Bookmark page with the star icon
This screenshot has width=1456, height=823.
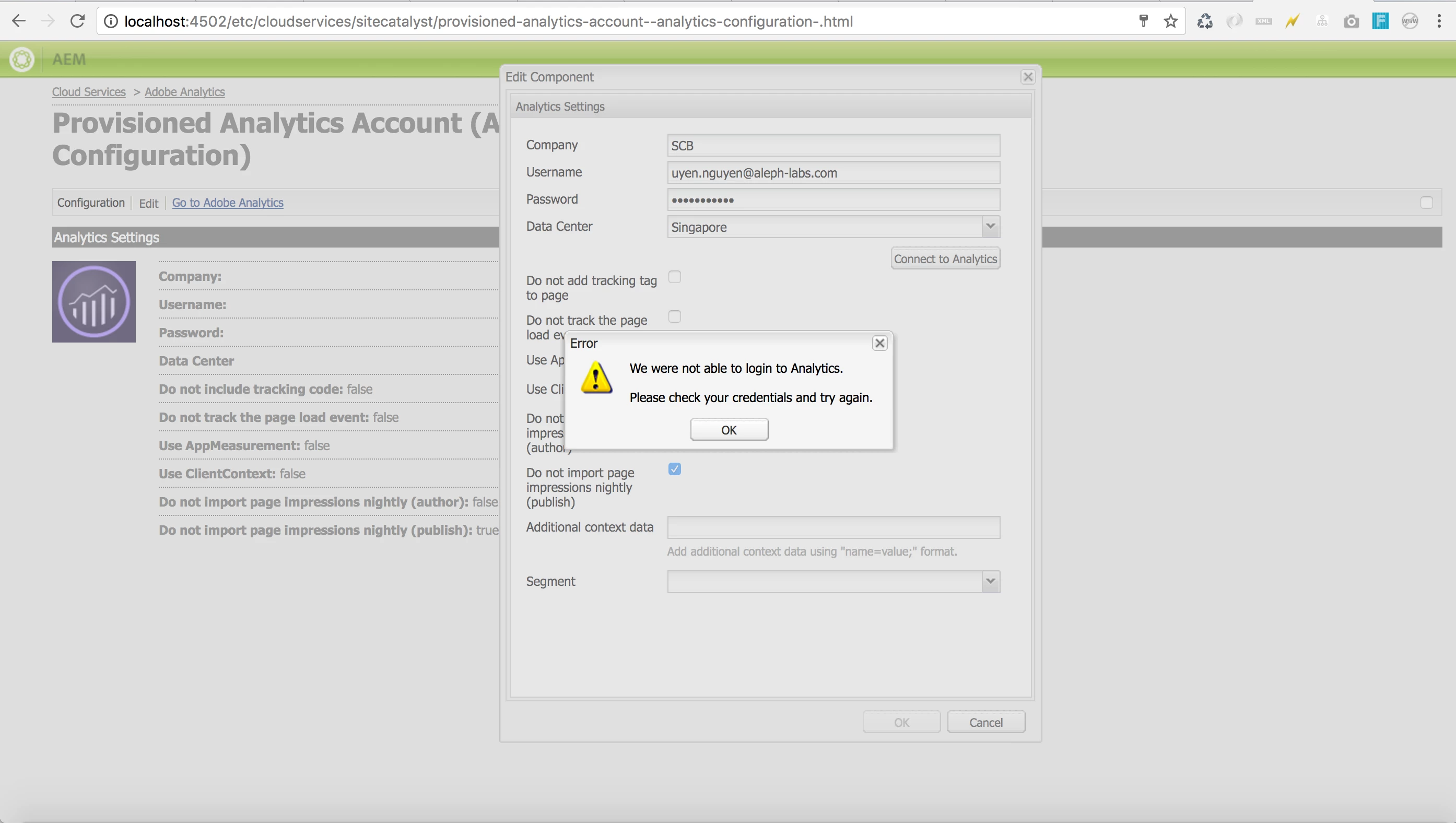[1170, 21]
